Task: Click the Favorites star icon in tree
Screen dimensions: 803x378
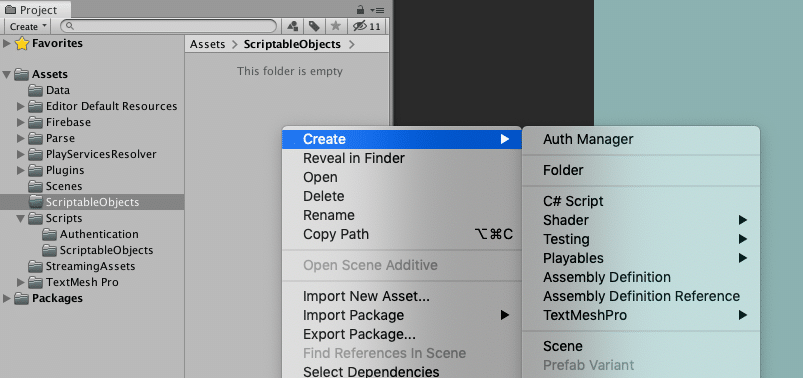Action: point(22,44)
